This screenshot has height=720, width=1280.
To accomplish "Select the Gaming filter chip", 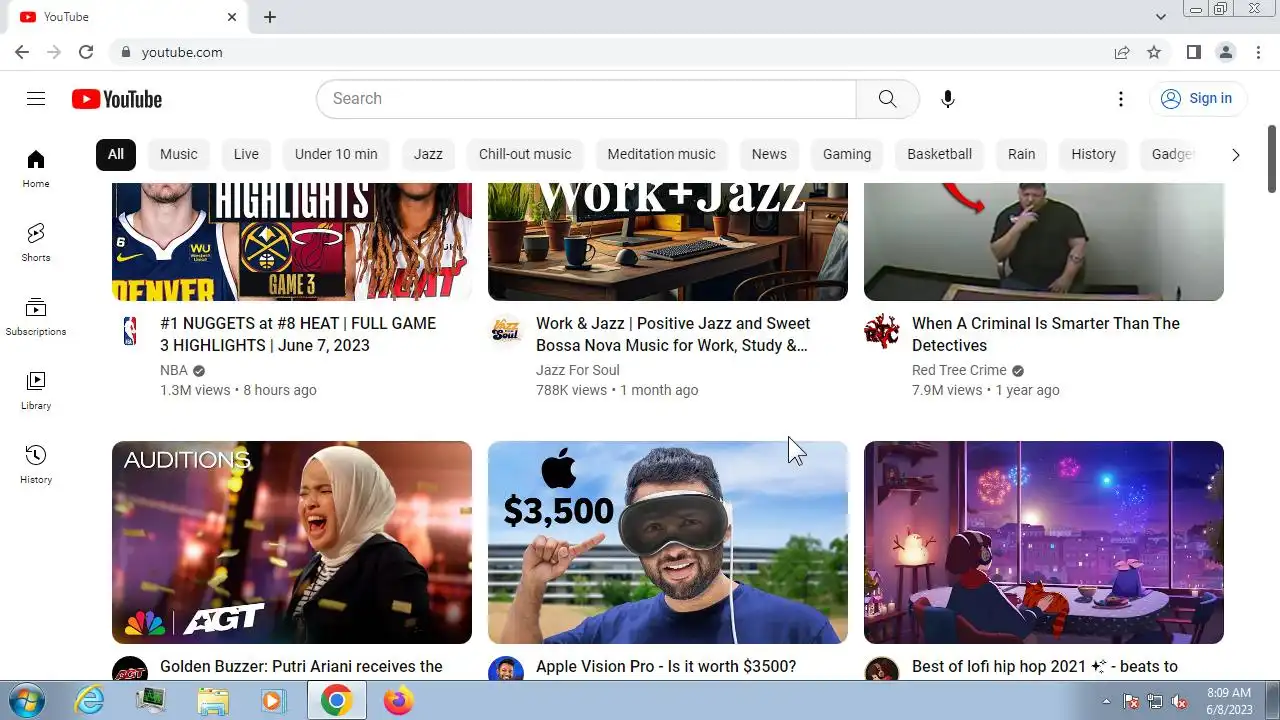I will (x=847, y=154).
